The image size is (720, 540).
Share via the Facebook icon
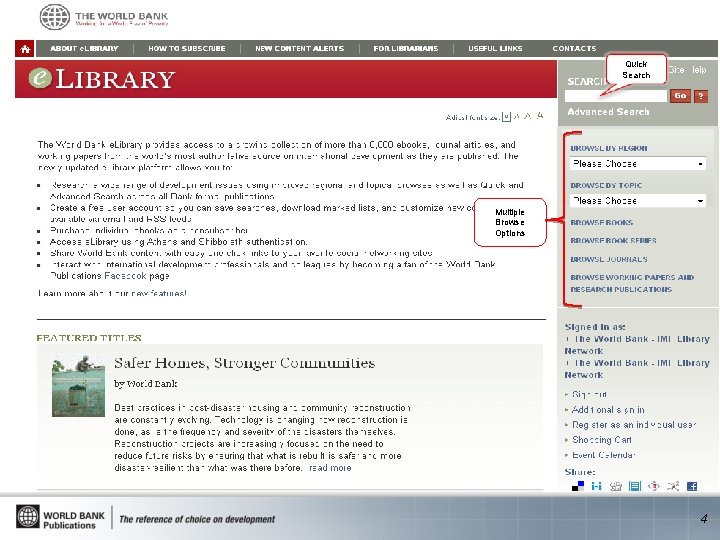pyautogui.click(x=692, y=486)
